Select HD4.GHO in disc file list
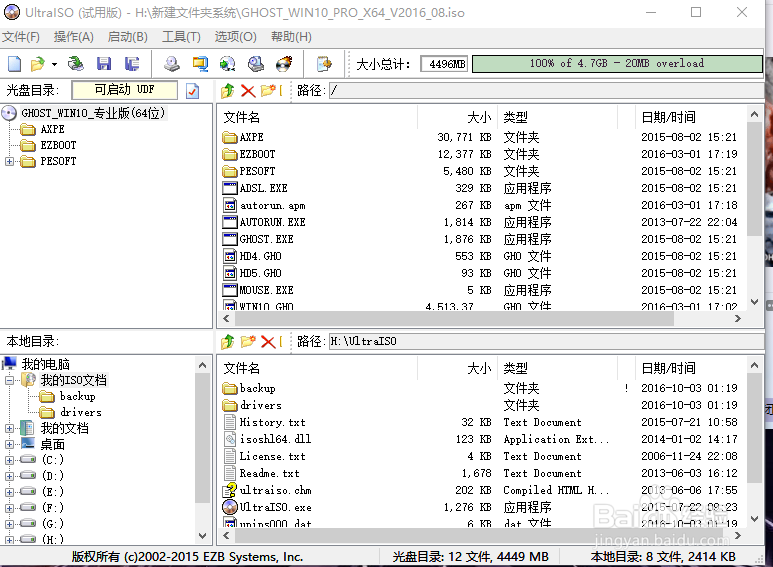The height and width of the screenshot is (567, 773). (x=260, y=256)
